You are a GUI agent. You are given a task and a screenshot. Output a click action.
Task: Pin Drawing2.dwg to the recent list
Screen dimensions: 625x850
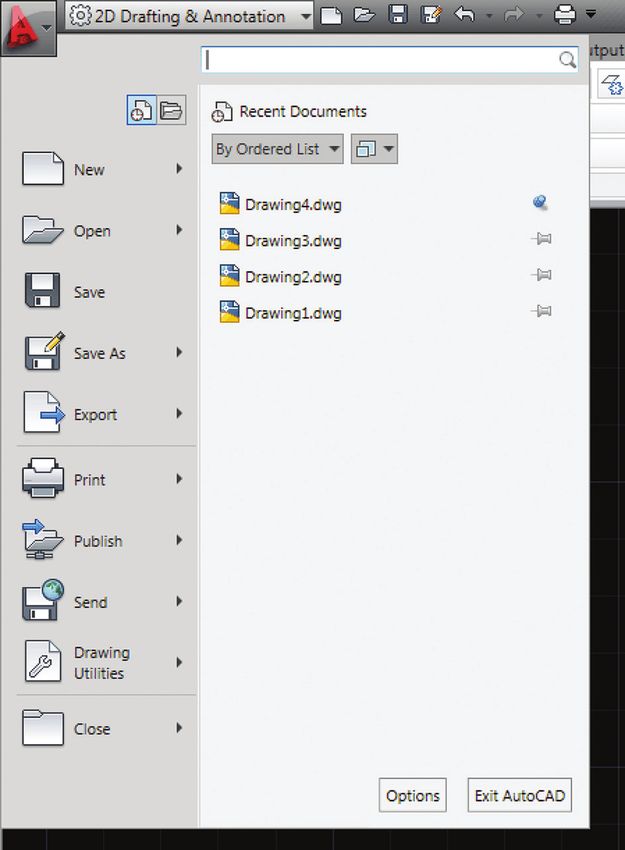coord(541,275)
